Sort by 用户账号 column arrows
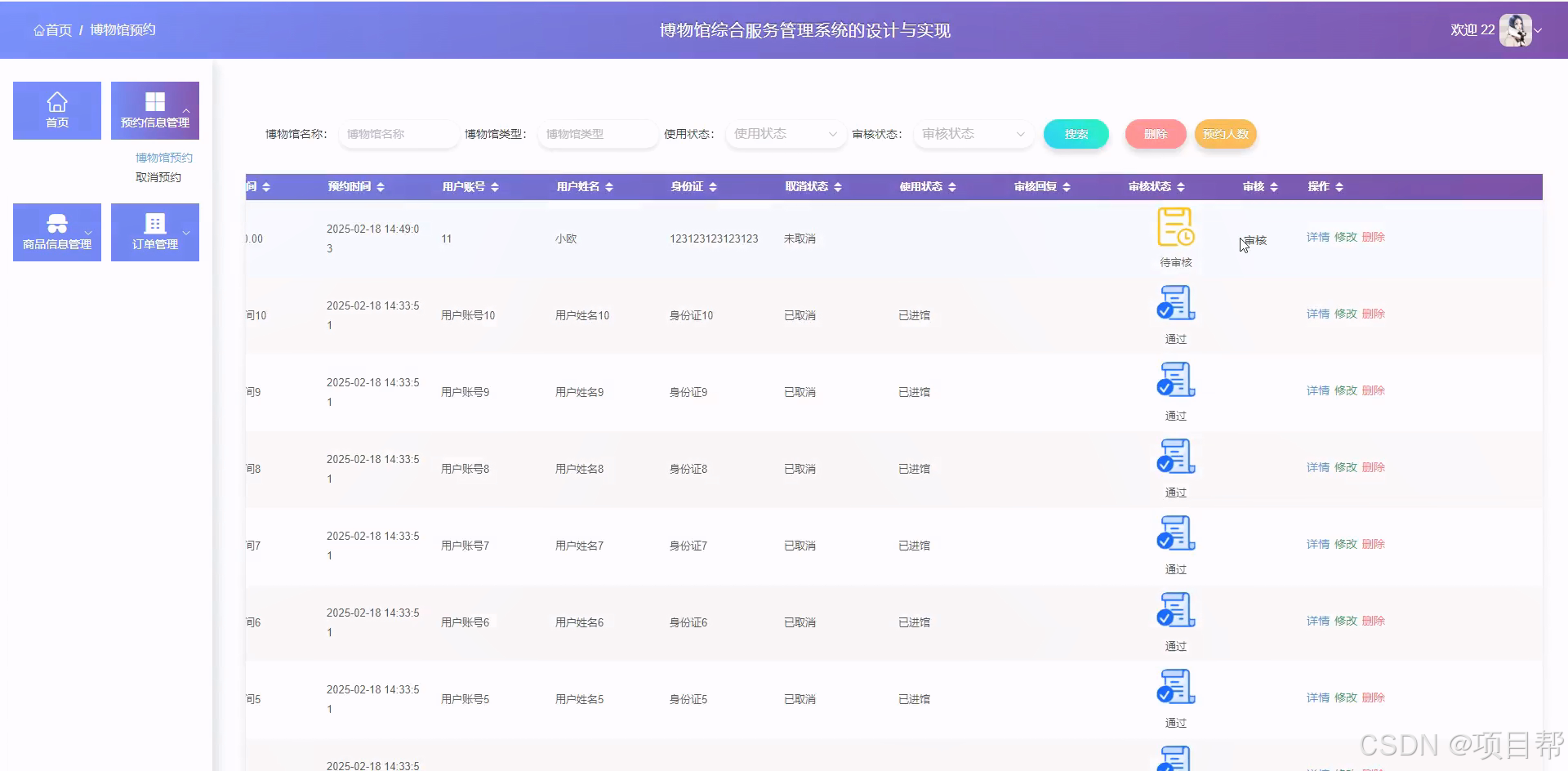Viewport: 1568px width, 771px height. click(495, 187)
